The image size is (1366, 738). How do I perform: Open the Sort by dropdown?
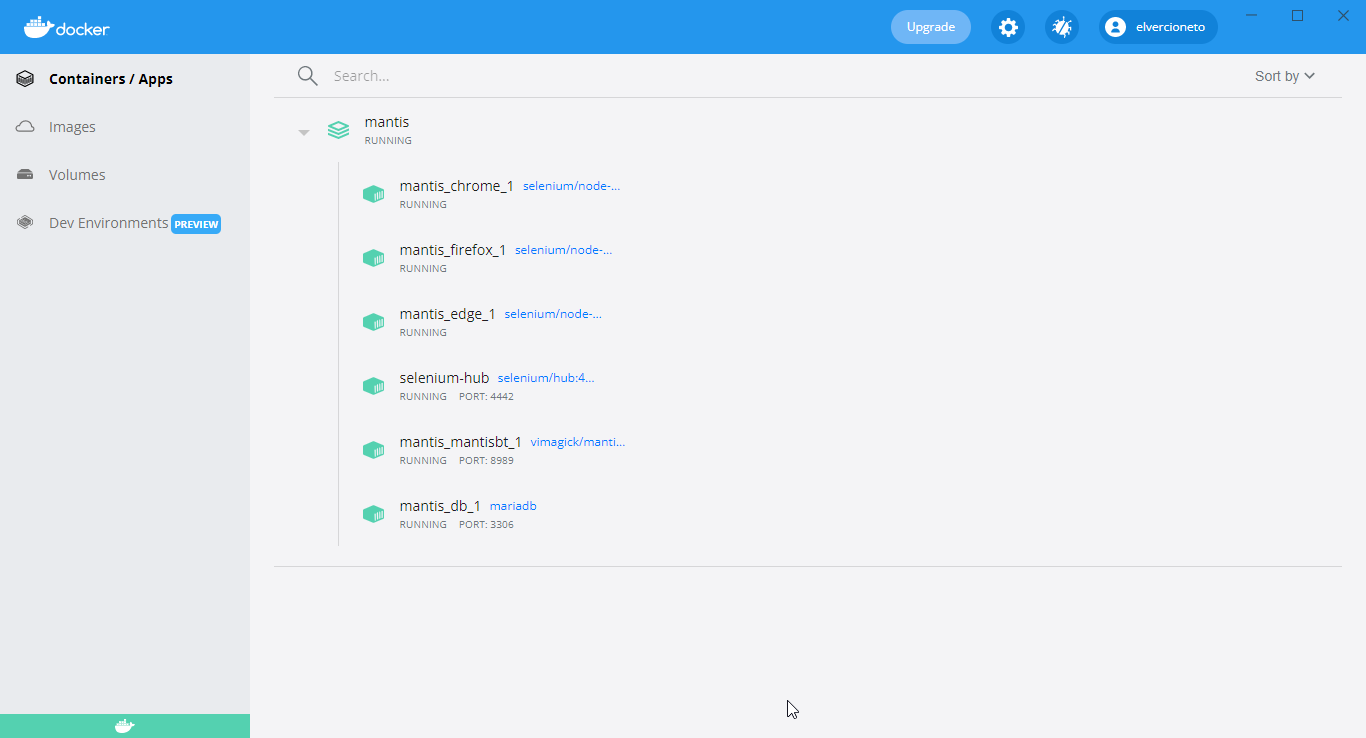(x=1285, y=76)
